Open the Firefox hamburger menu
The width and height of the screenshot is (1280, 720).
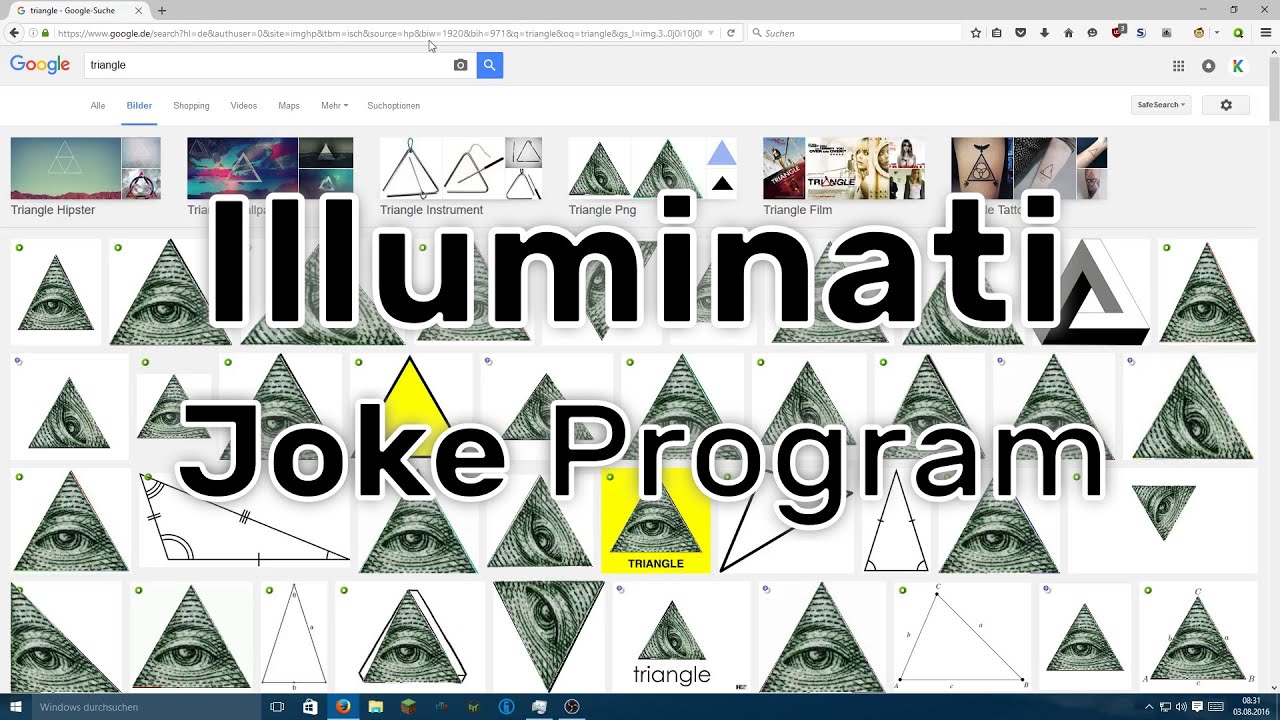tap(1265, 33)
